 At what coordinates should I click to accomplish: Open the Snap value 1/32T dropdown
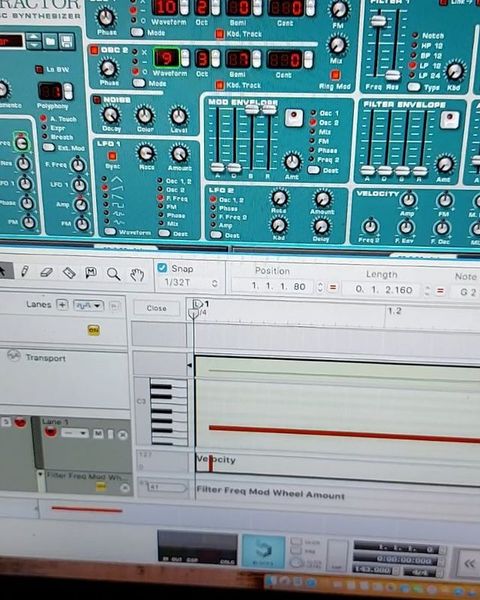(x=190, y=283)
